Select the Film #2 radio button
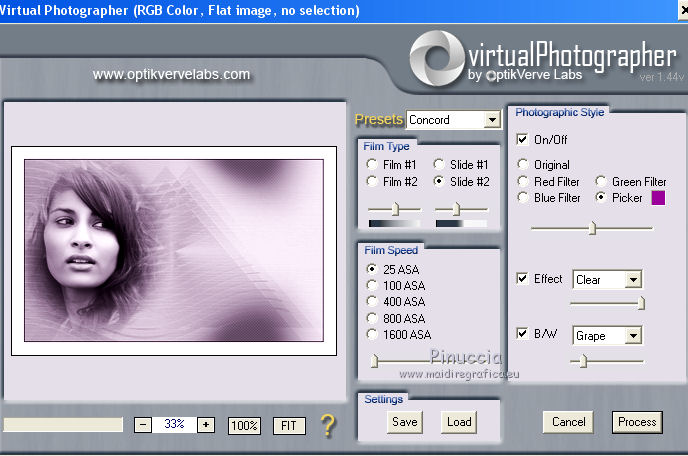Screen dimensions: 688x456 [372, 181]
